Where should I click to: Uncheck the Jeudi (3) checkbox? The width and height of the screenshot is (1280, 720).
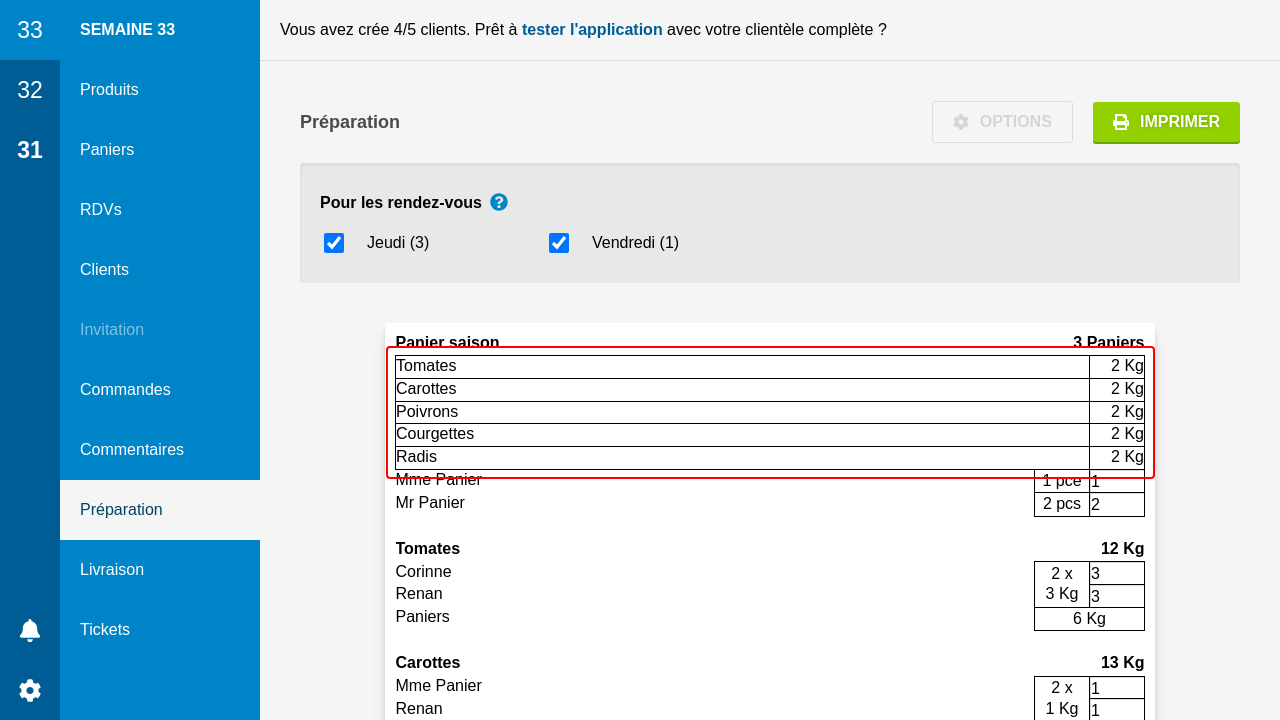[x=334, y=243]
